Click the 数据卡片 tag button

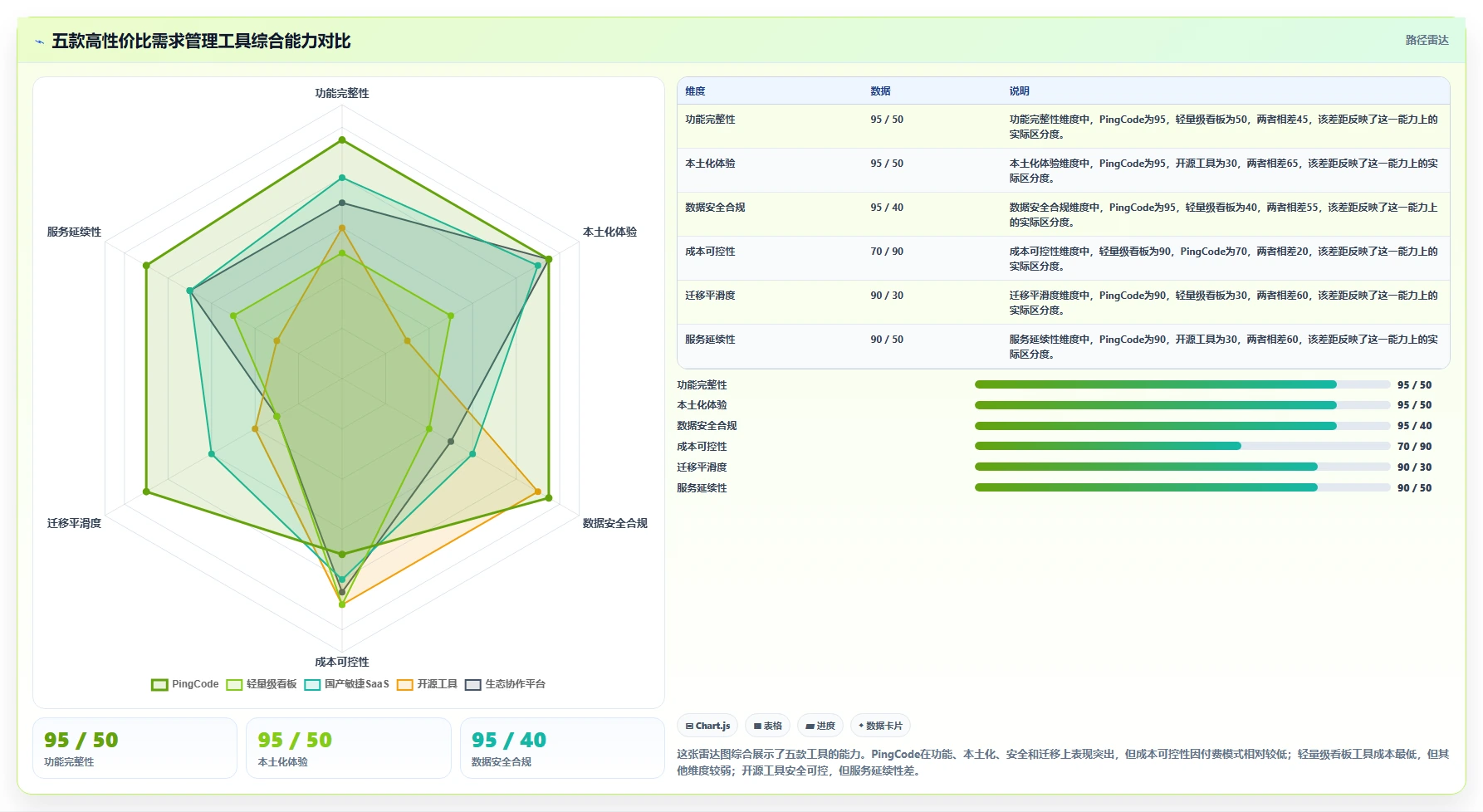[x=880, y=726]
